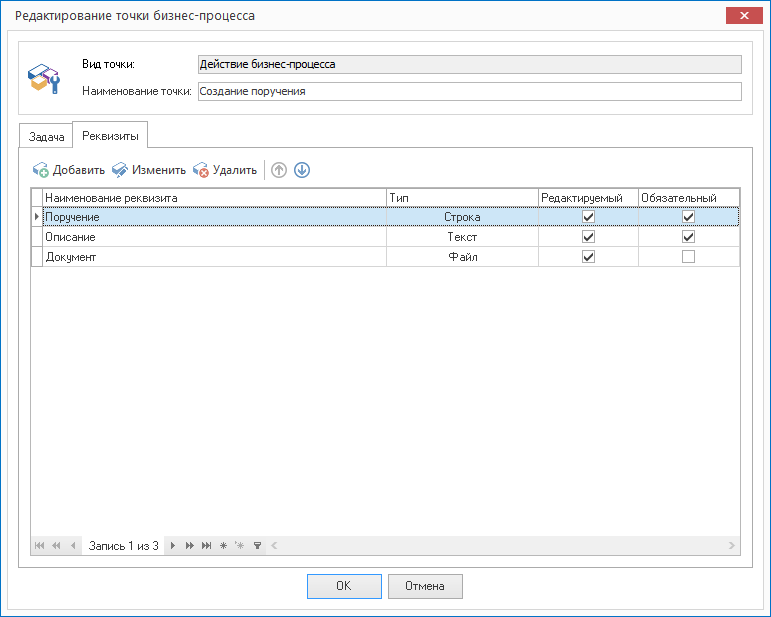Click the Наименование точки input field

pyautogui.click(x=470, y=91)
